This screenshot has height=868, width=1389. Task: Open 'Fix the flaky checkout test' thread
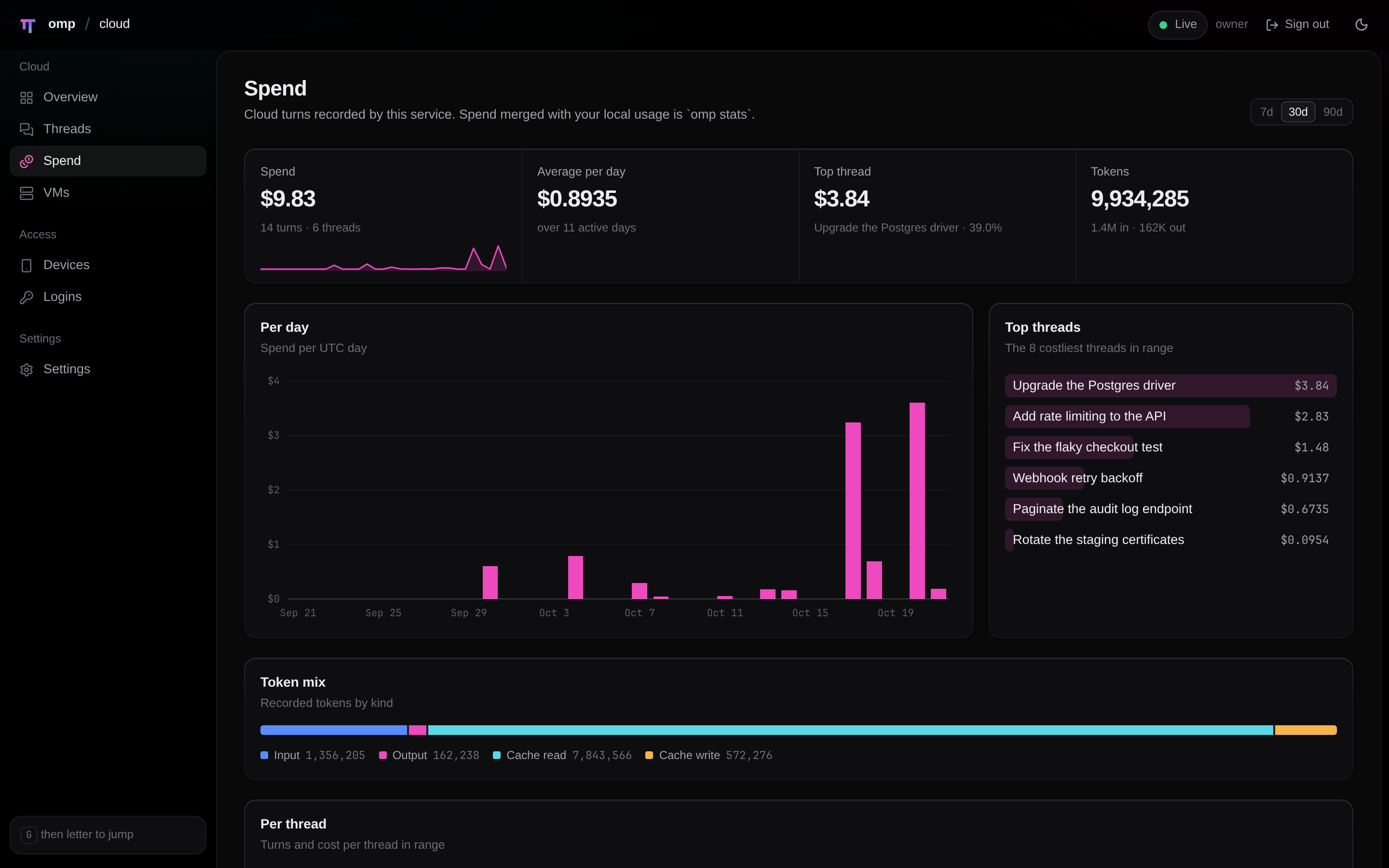coord(1171,447)
